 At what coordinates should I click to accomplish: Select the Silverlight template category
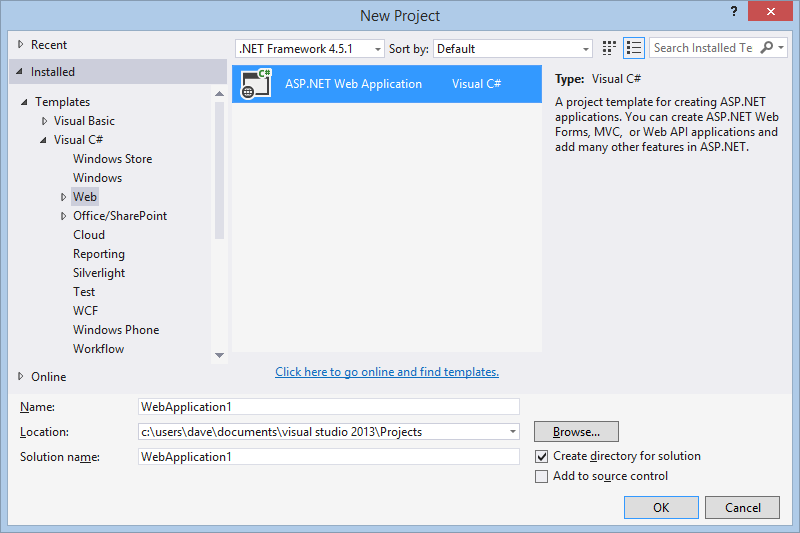99,273
